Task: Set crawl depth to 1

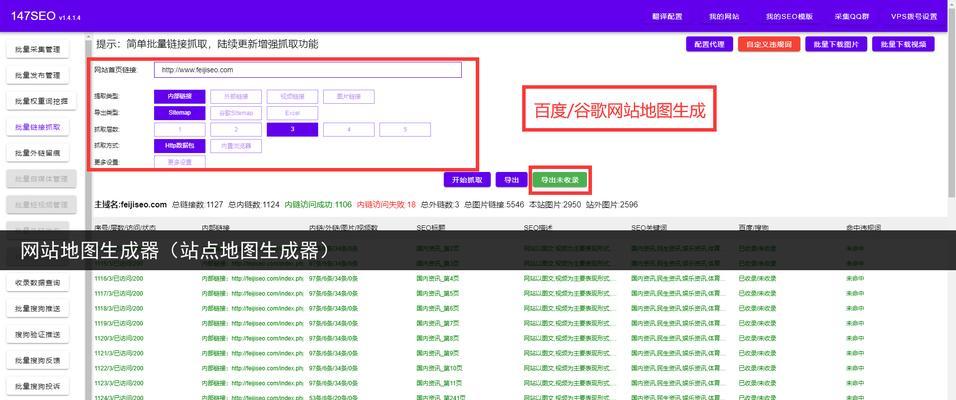Action: [x=179, y=129]
